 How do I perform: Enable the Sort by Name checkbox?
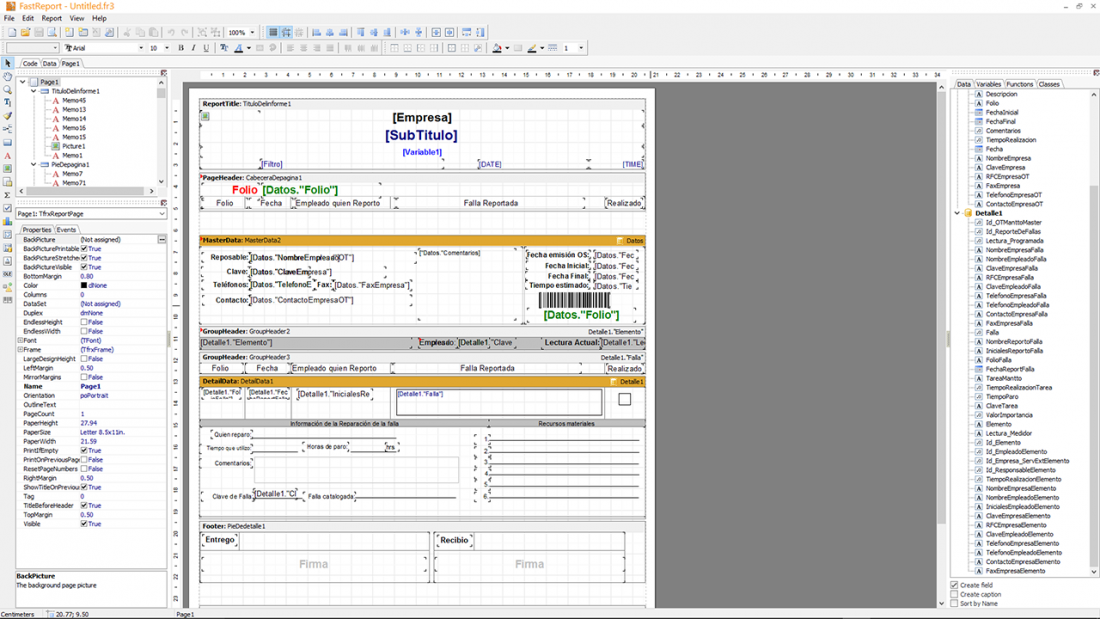click(x=955, y=603)
